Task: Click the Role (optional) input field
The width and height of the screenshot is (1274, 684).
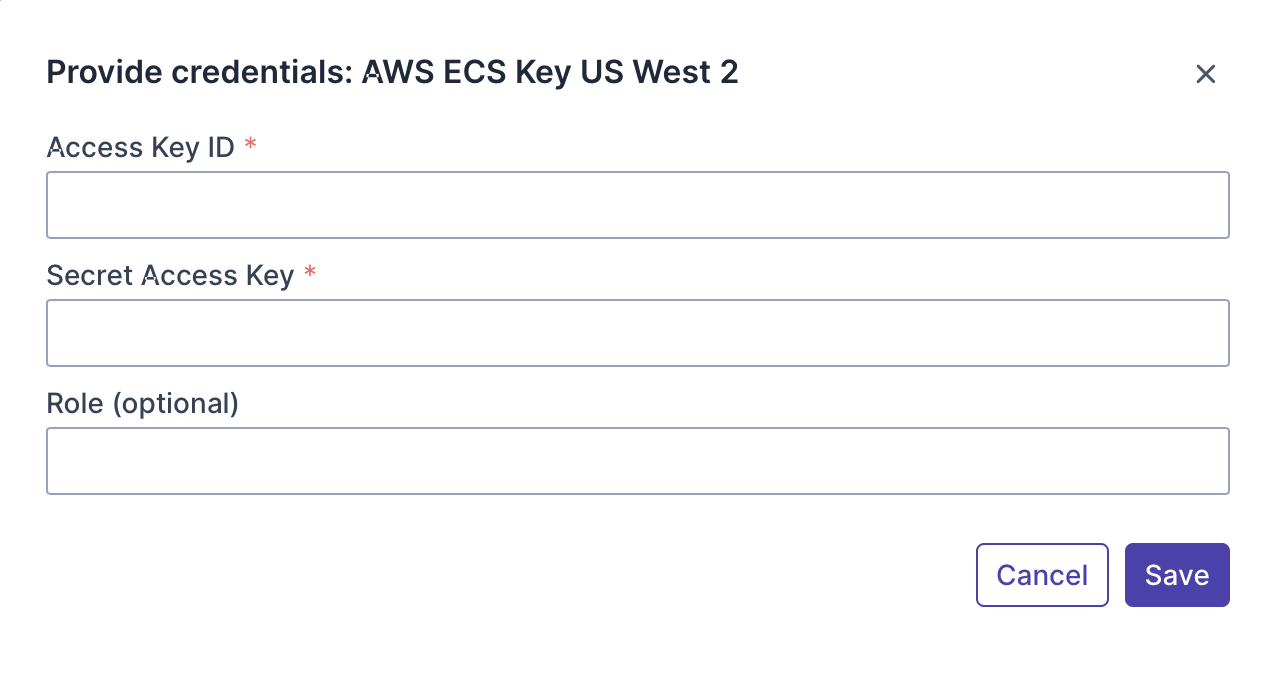Action: click(x=637, y=461)
